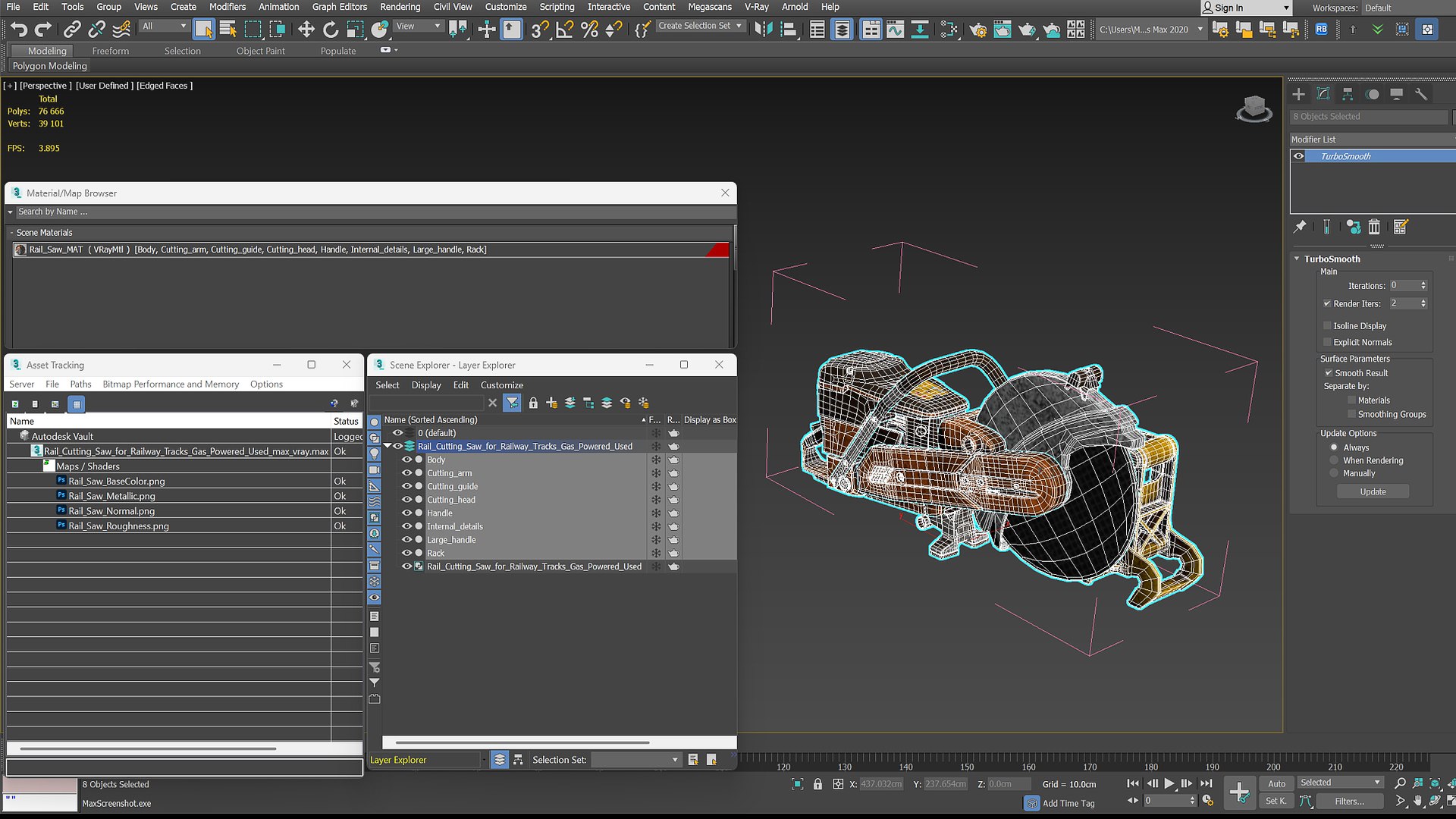Image resolution: width=1456 pixels, height=819 pixels.
Task: Open the Rendering menu
Action: click(400, 7)
